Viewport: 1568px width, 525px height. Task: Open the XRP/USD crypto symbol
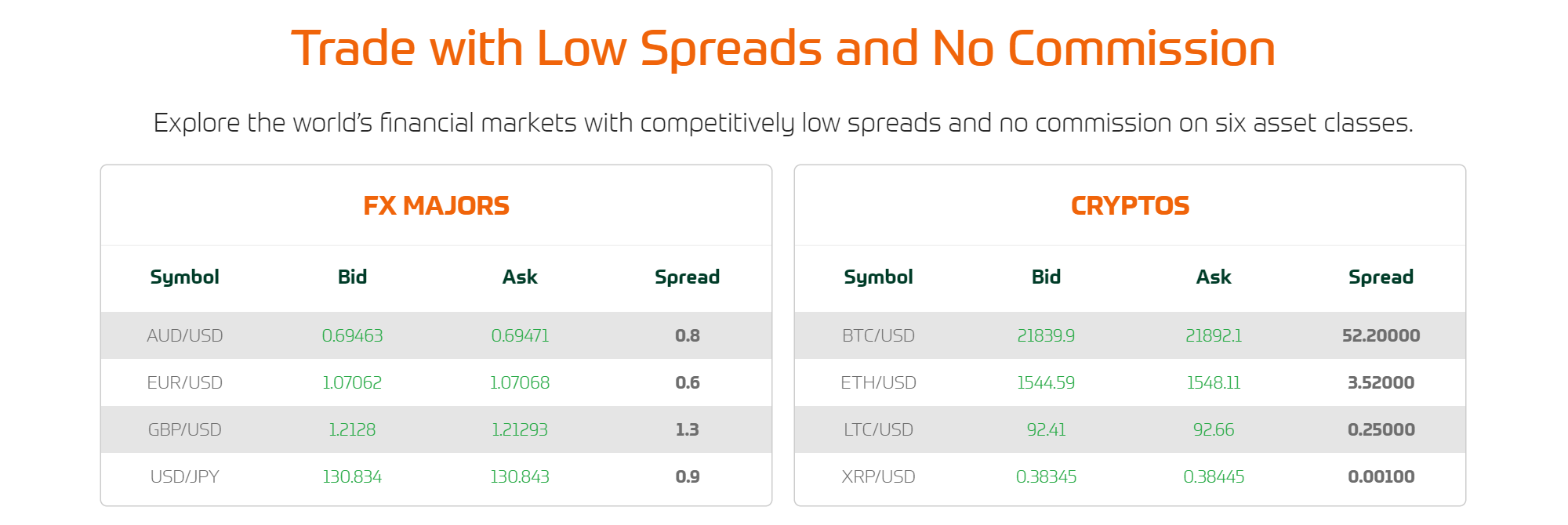(x=878, y=476)
